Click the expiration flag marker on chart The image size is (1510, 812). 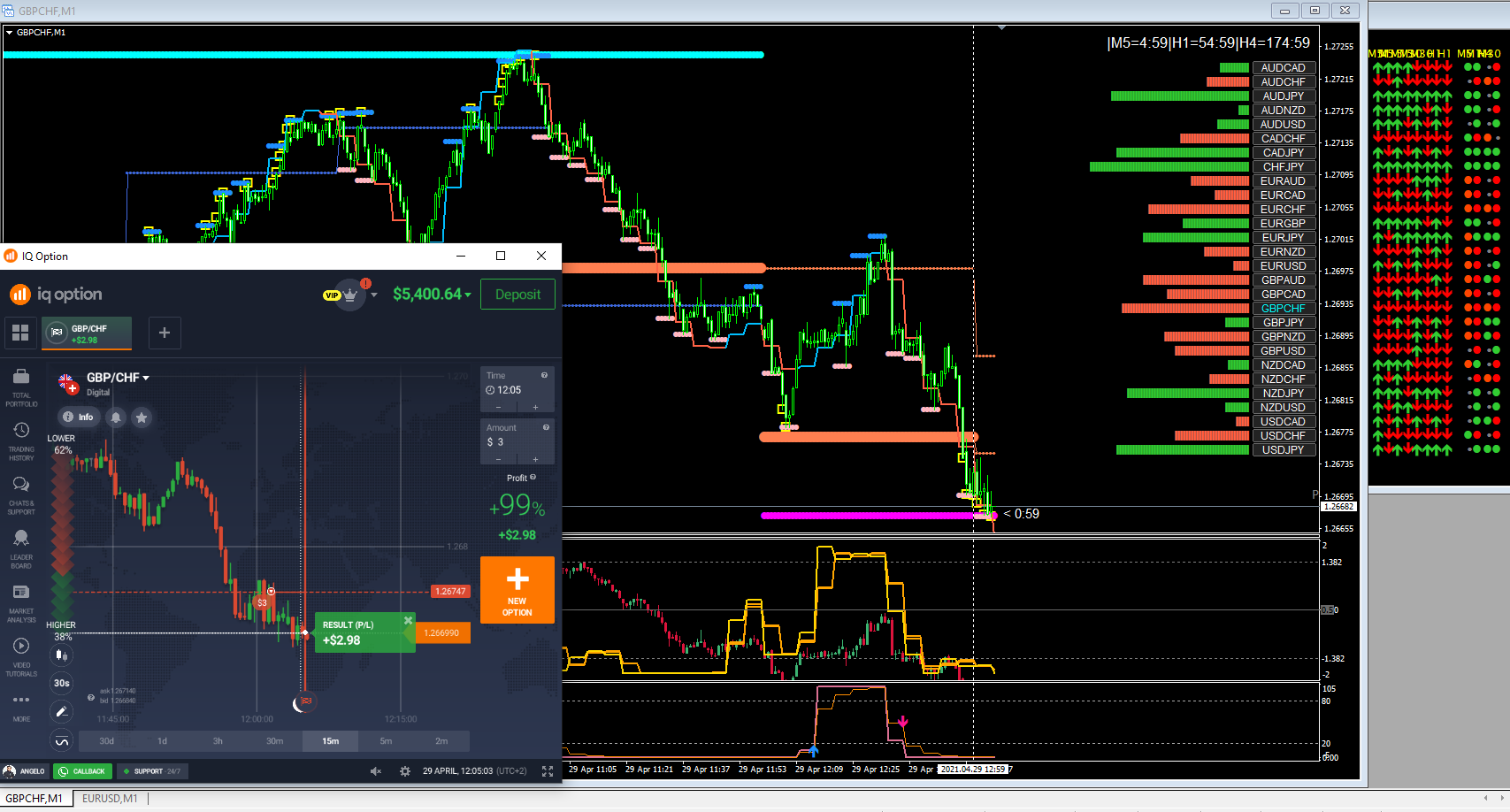[x=305, y=701]
